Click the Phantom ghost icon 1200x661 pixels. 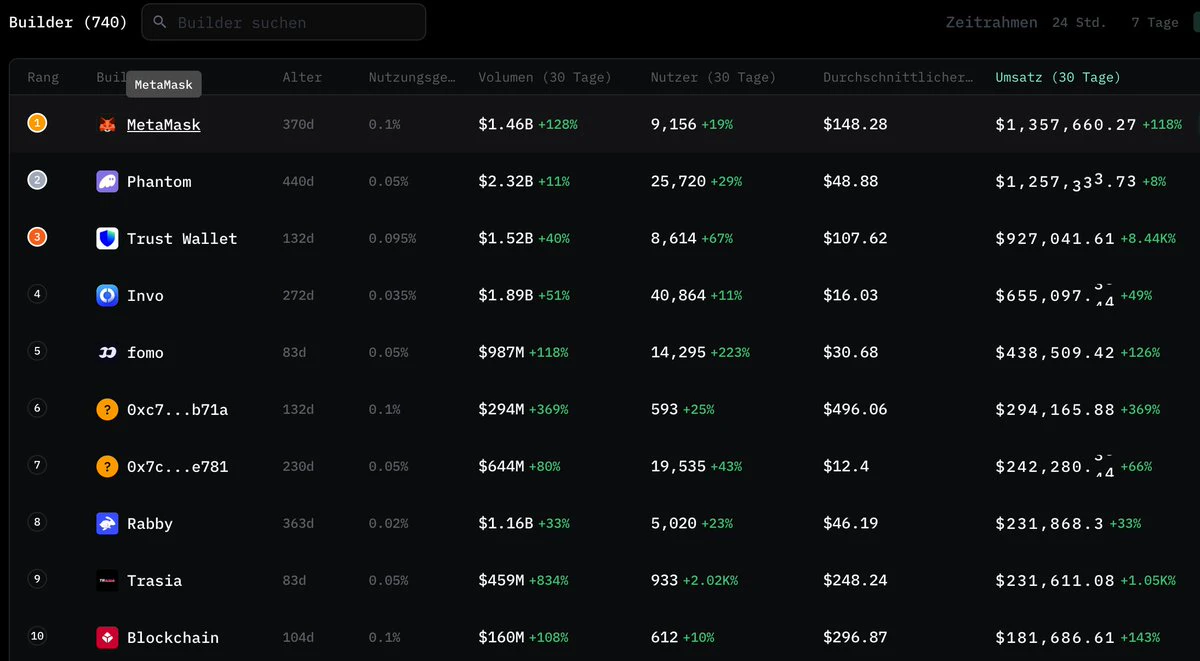(x=107, y=181)
